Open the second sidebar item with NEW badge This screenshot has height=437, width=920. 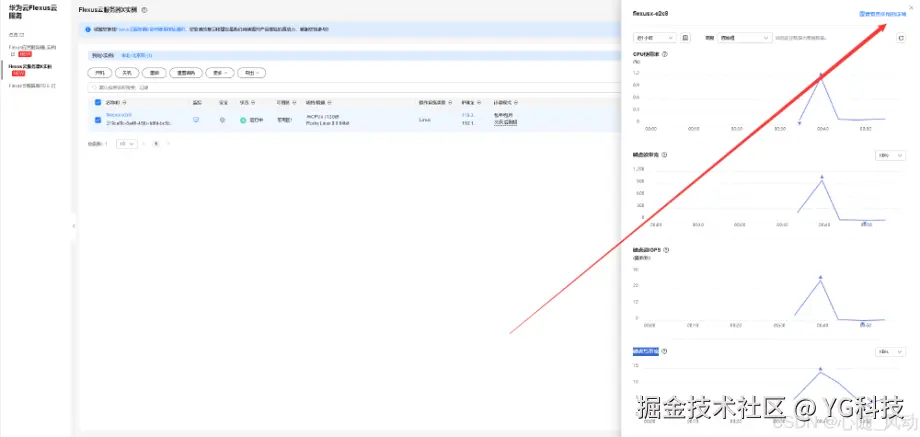click(33, 50)
